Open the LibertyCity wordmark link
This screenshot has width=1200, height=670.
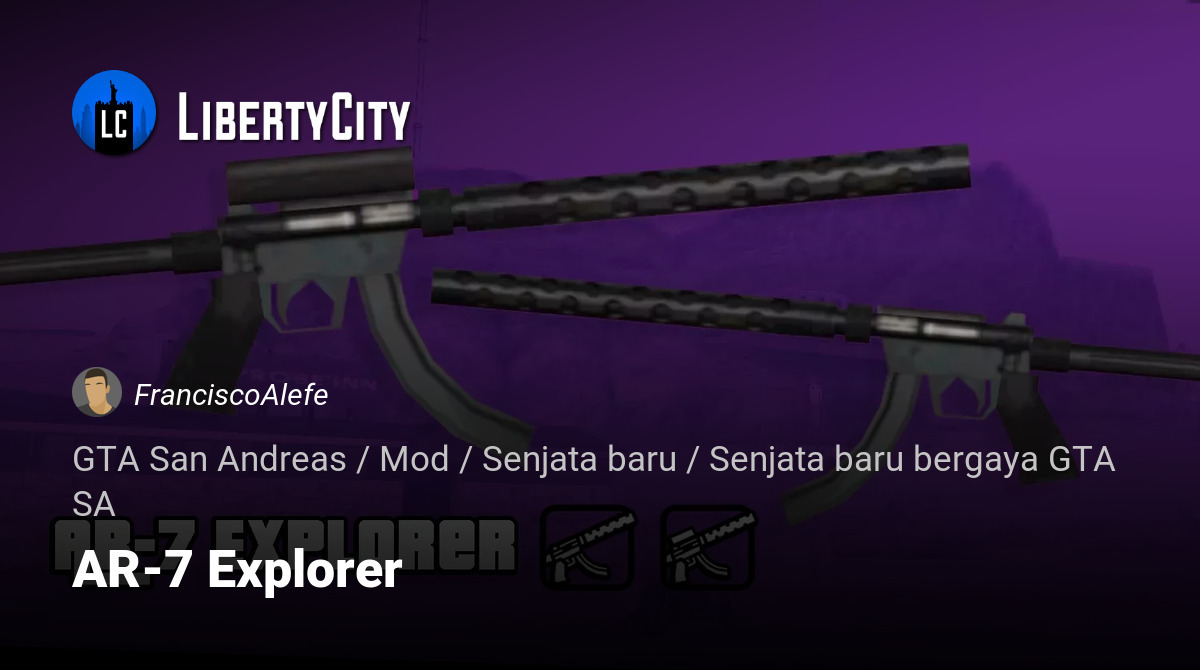pyautogui.click(x=294, y=116)
